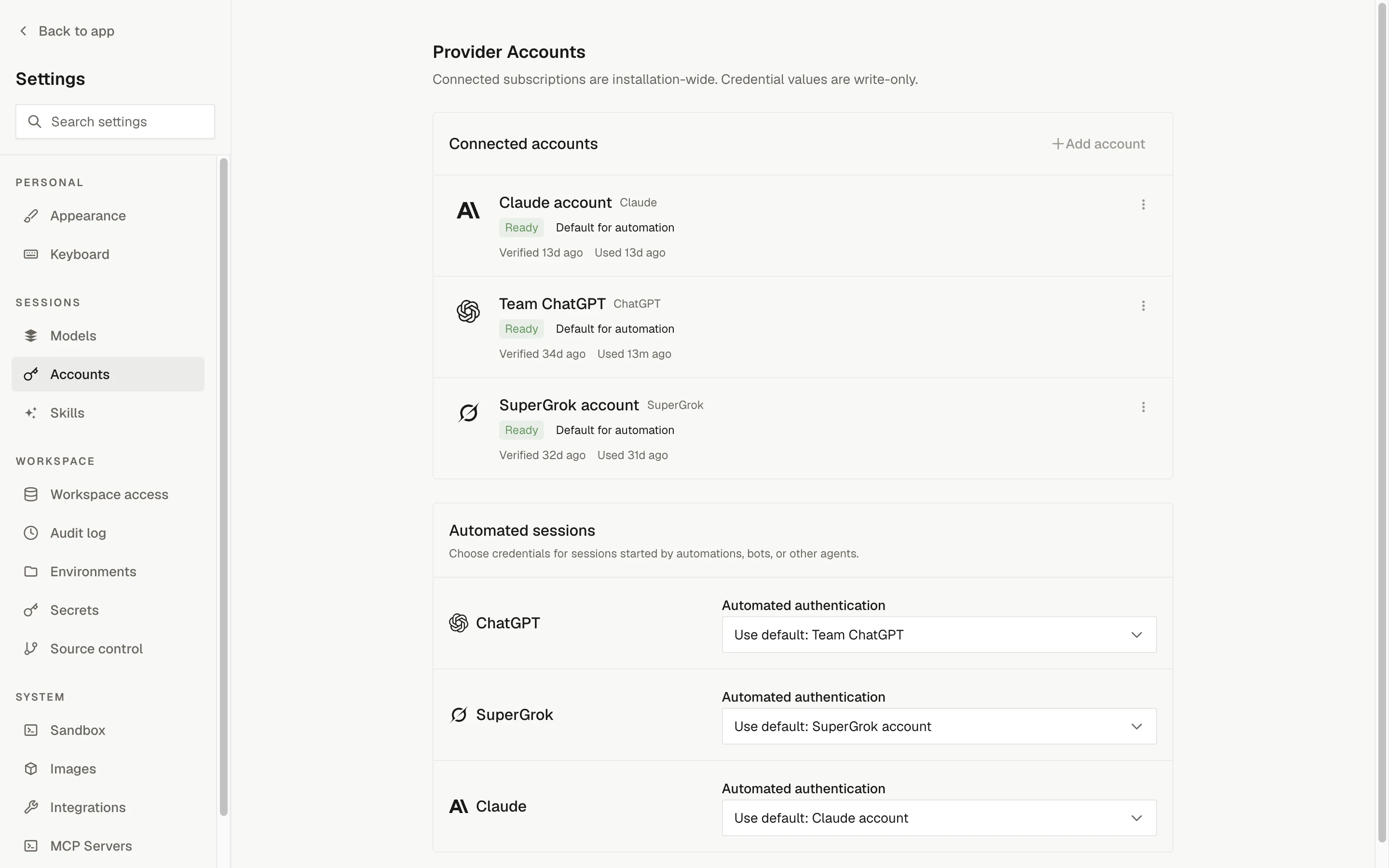This screenshot has width=1389, height=868.
Task: Select Models in the sidebar
Action: [x=108, y=336]
